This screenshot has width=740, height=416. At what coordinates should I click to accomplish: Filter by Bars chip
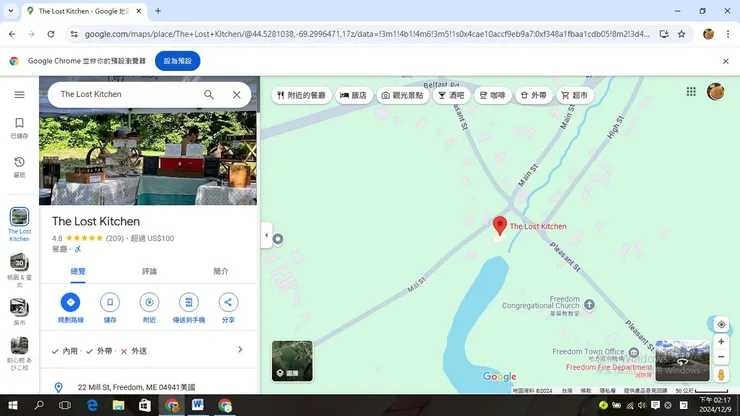point(451,95)
